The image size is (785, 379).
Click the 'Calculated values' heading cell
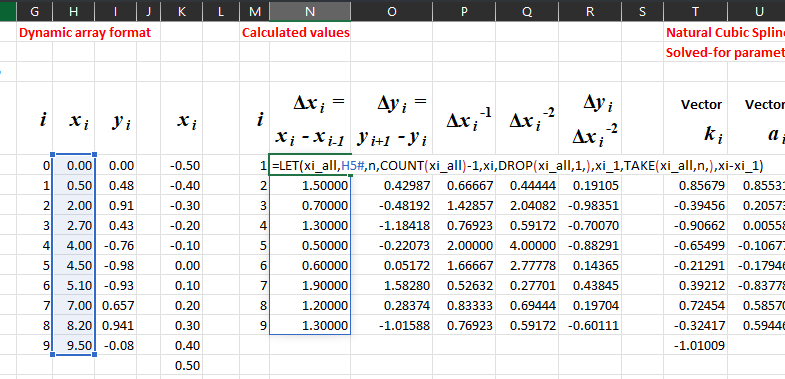[295, 33]
